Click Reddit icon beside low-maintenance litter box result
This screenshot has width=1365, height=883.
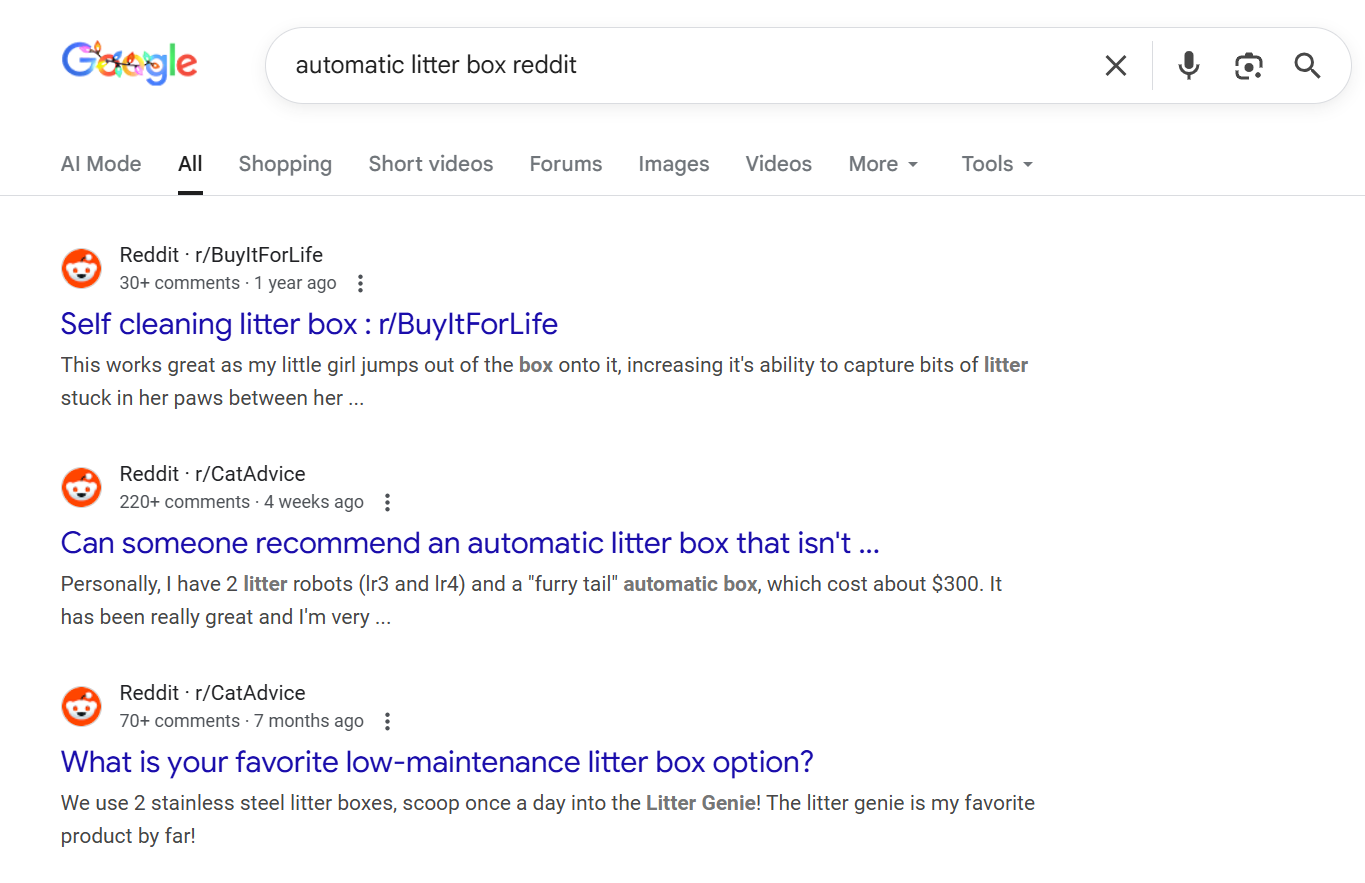point(82,706)
